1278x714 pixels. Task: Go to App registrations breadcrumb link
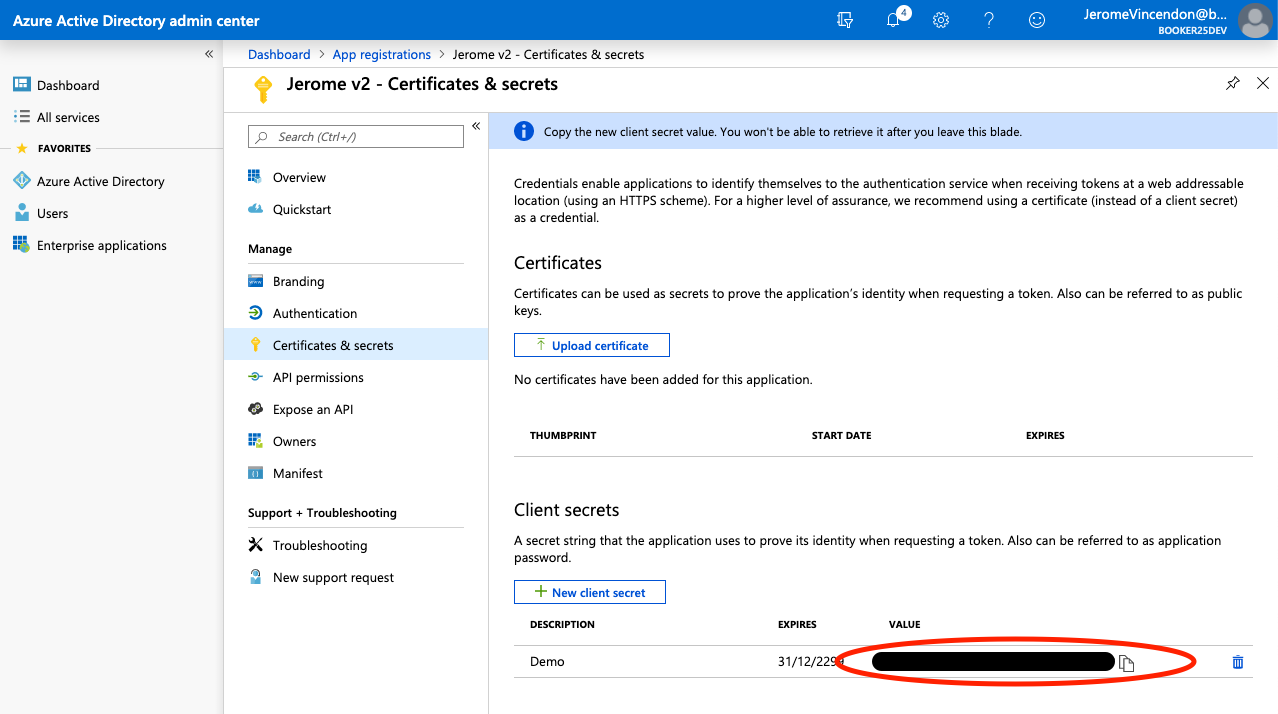point(381,54)
